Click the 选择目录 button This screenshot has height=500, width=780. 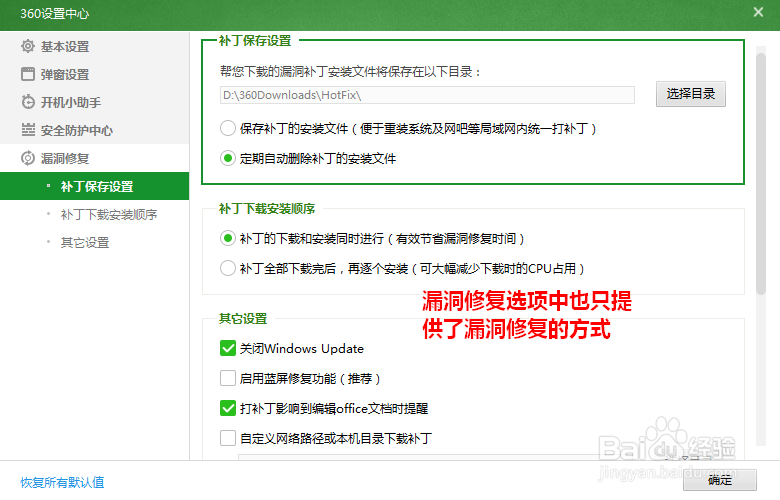690,94
